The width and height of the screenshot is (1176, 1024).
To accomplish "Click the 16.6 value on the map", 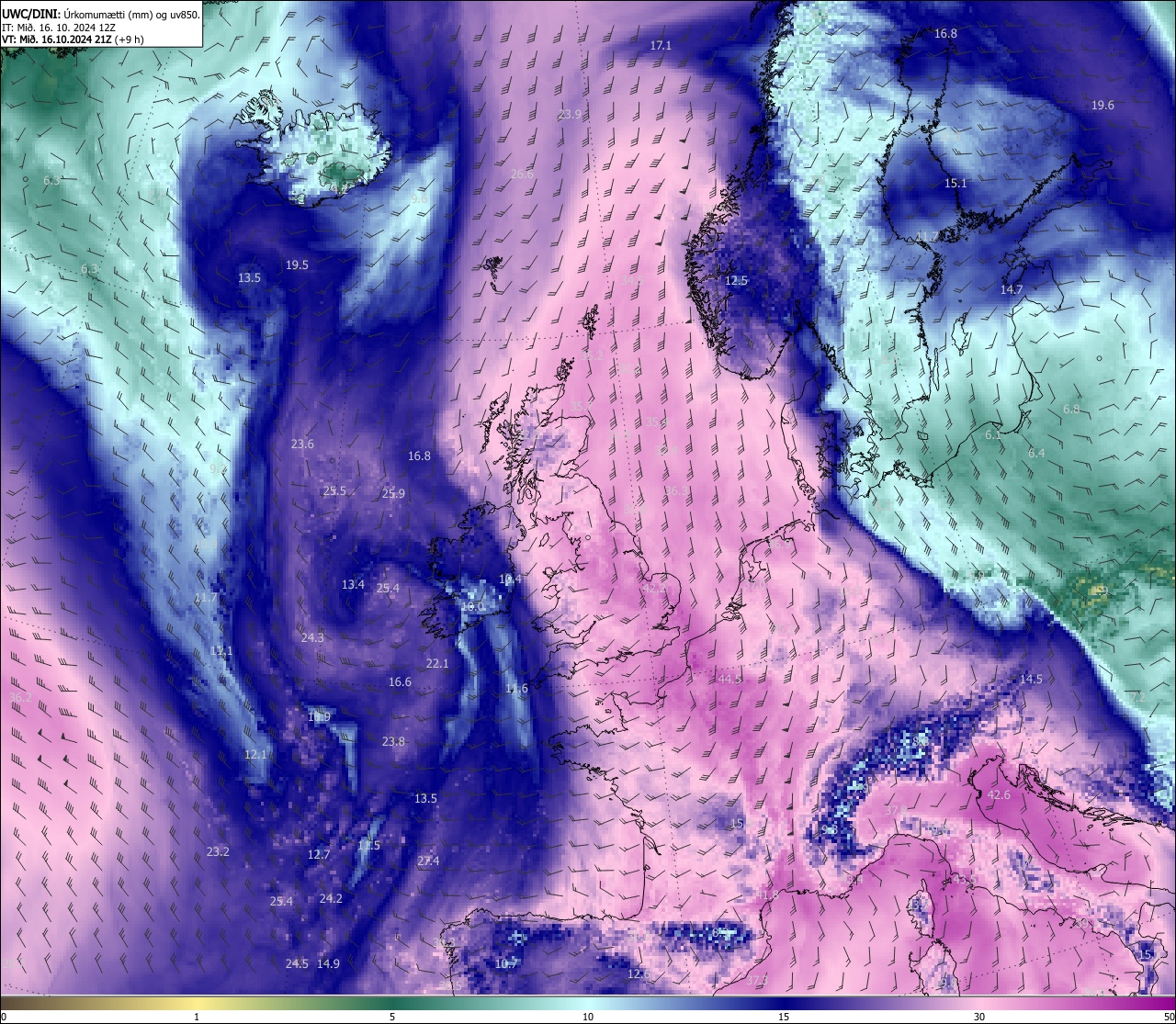I will coord(400,682).
